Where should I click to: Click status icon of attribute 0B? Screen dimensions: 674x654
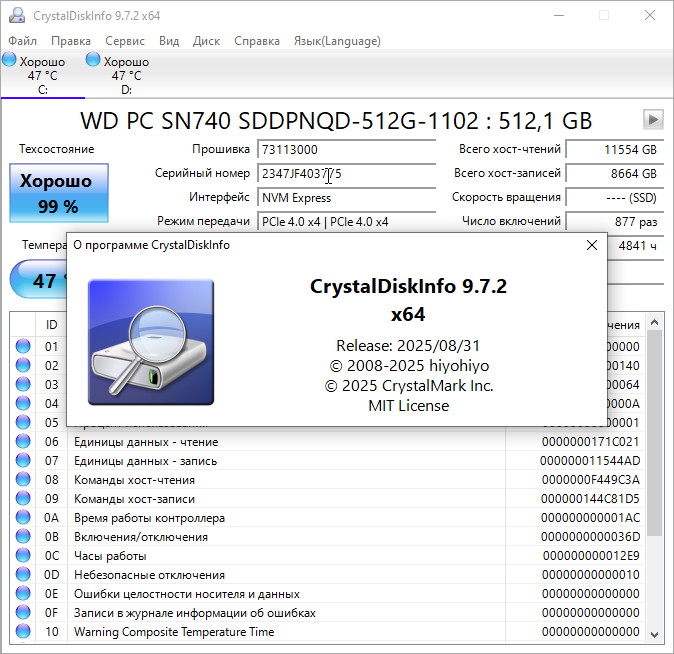(23, 537)
